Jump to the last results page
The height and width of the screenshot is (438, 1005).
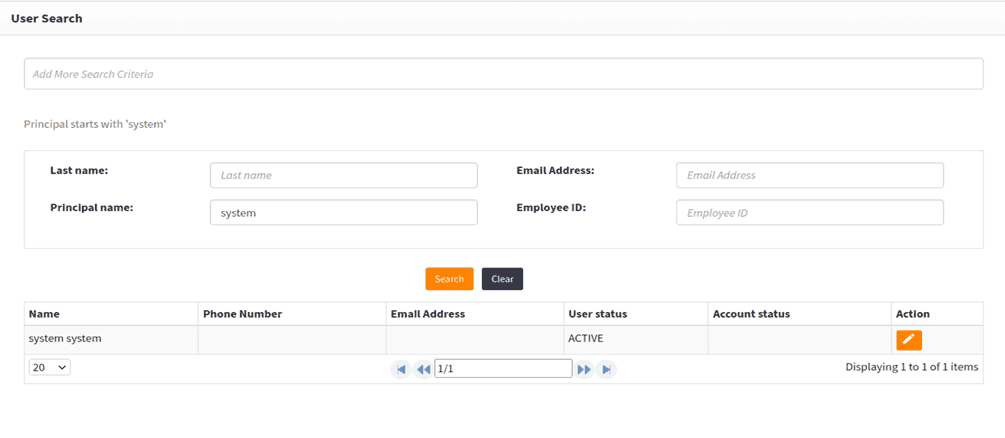(606, 369)
